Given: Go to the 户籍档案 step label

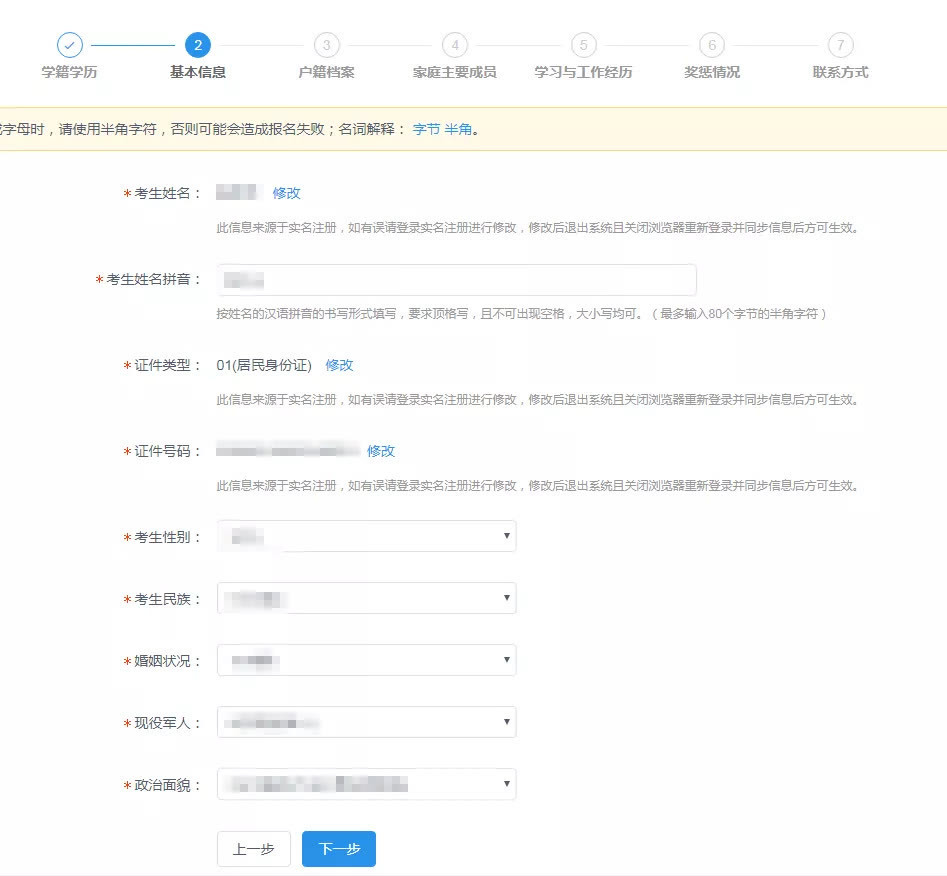Looking at the screenshot, I should [326, 72].
